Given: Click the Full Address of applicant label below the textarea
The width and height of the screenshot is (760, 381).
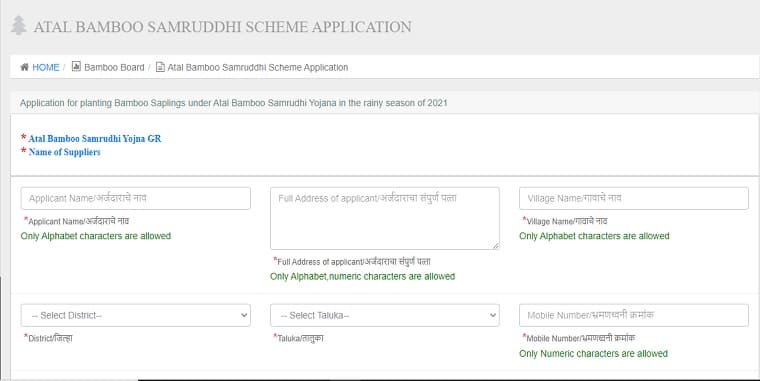Looking at the screenshot, I should click(352, 261).
